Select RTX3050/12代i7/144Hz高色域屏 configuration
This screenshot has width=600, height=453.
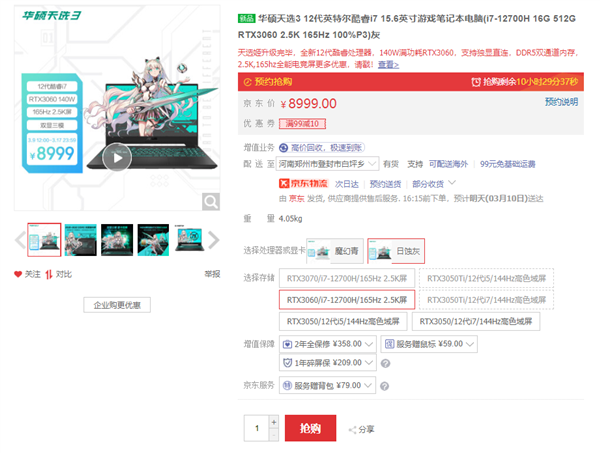476,321
